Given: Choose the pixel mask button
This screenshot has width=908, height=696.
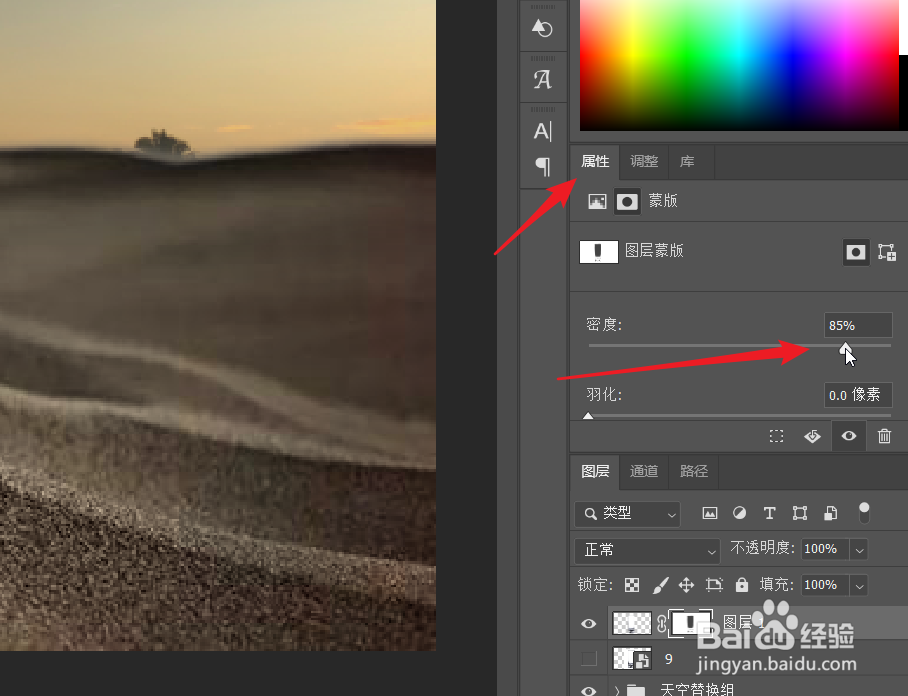Looking at the screenshot, I should pyautogui.click(x=856, y=252).
